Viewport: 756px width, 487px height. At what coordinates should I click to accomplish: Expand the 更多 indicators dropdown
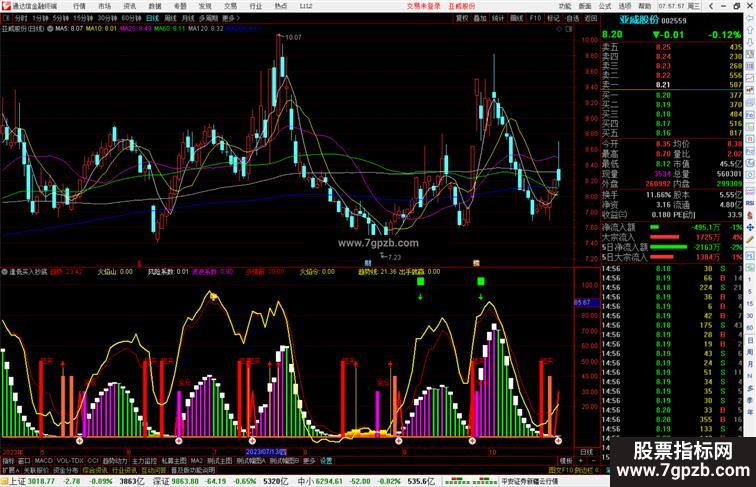tap(309, 461)
